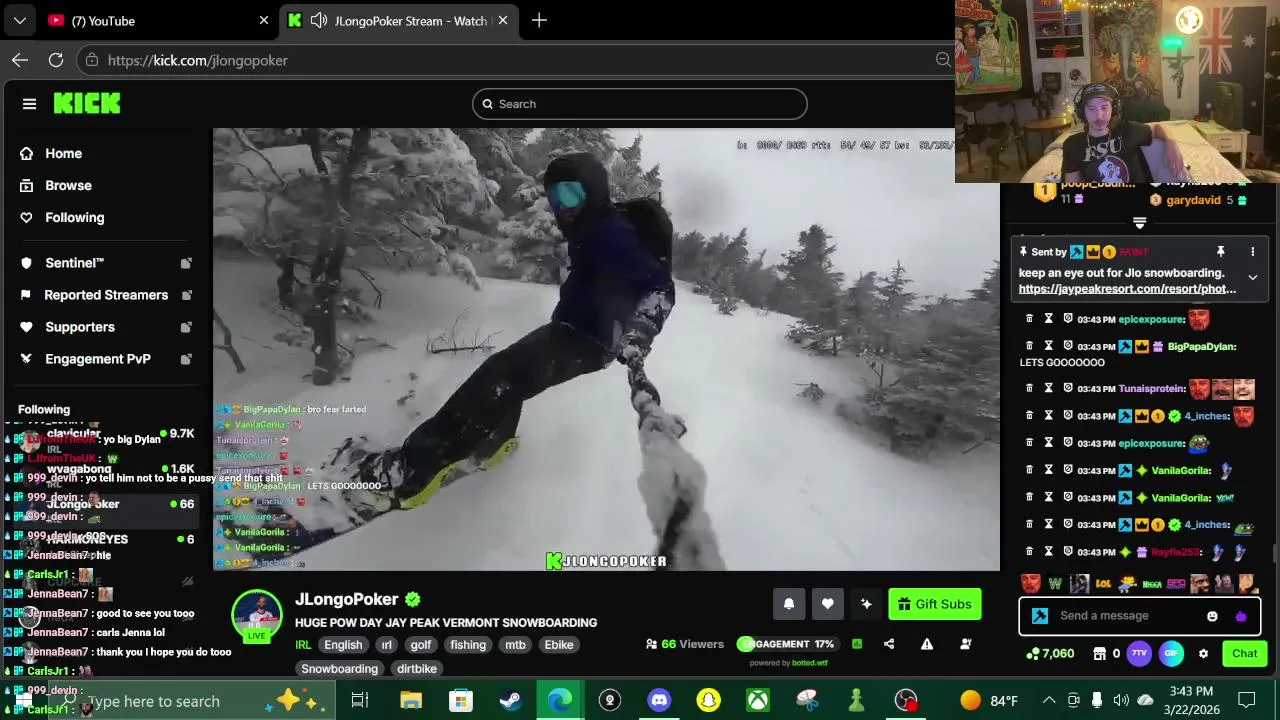Share the stream with the share icon

click(x=889, y=644)
